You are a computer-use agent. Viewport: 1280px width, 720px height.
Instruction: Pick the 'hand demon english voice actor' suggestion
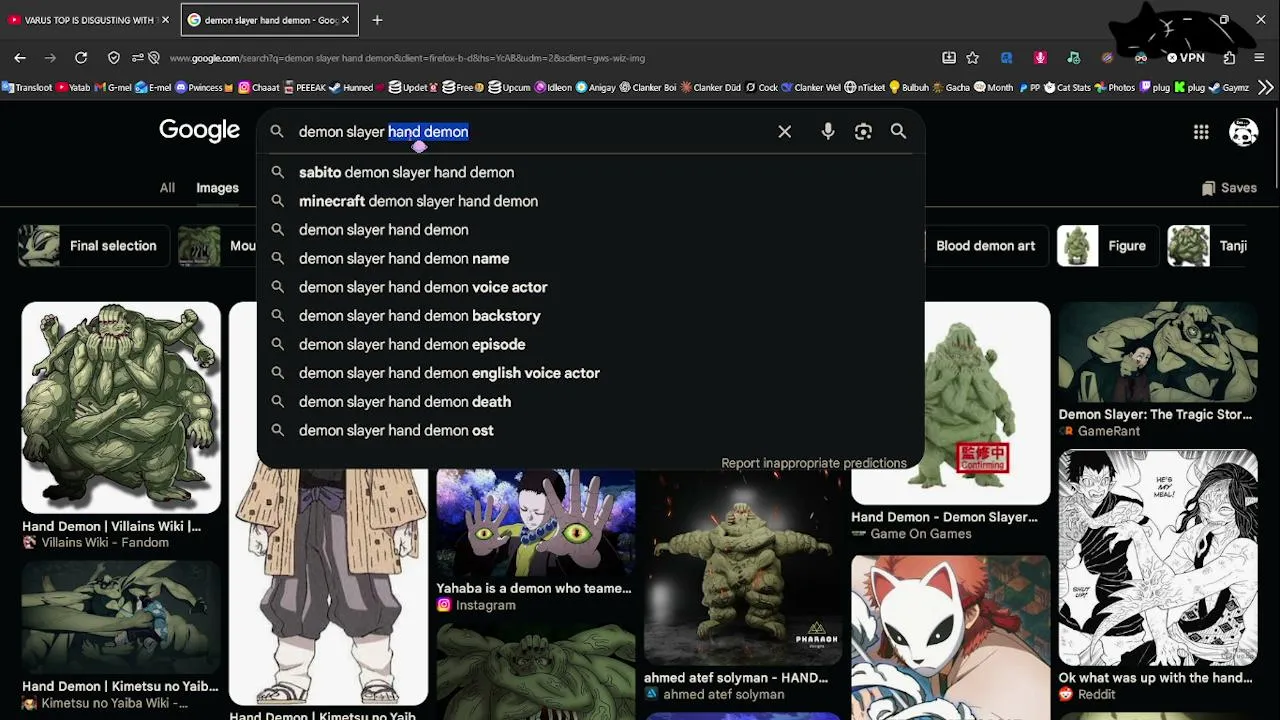pyautogui.click(x=590, y=373)
